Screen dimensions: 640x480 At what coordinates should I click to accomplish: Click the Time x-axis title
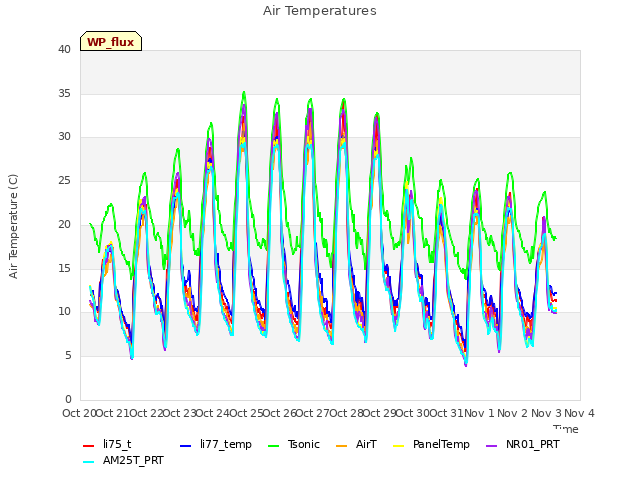566,429
